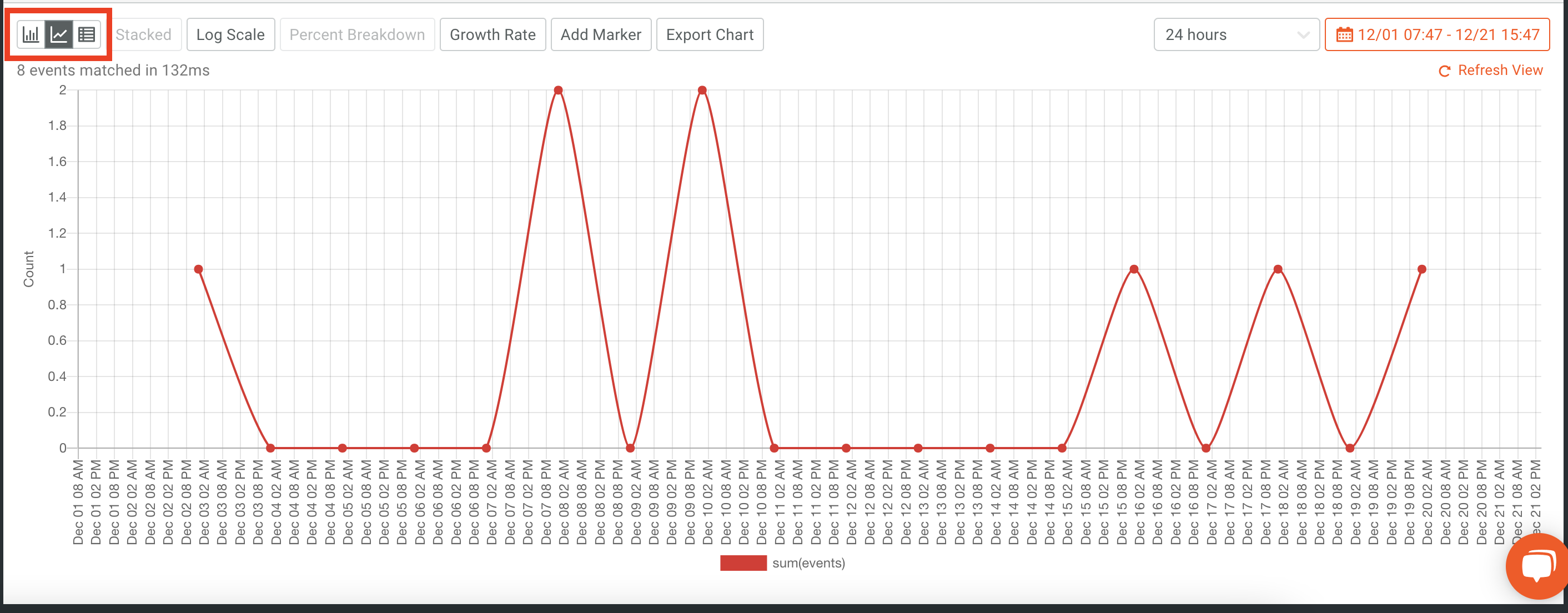
Task: Click the Stacked button
Action: (144, 34)
